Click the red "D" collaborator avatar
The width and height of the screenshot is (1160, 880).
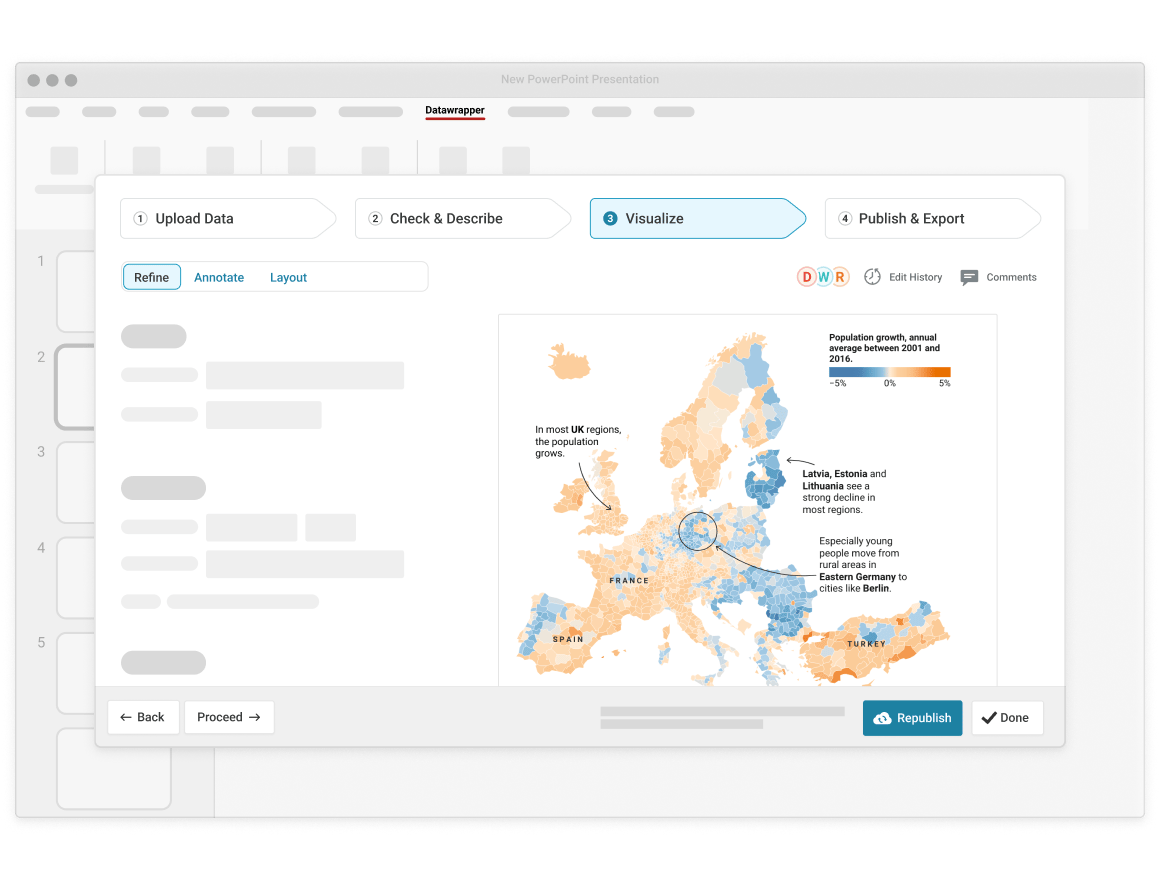[805, 276]
